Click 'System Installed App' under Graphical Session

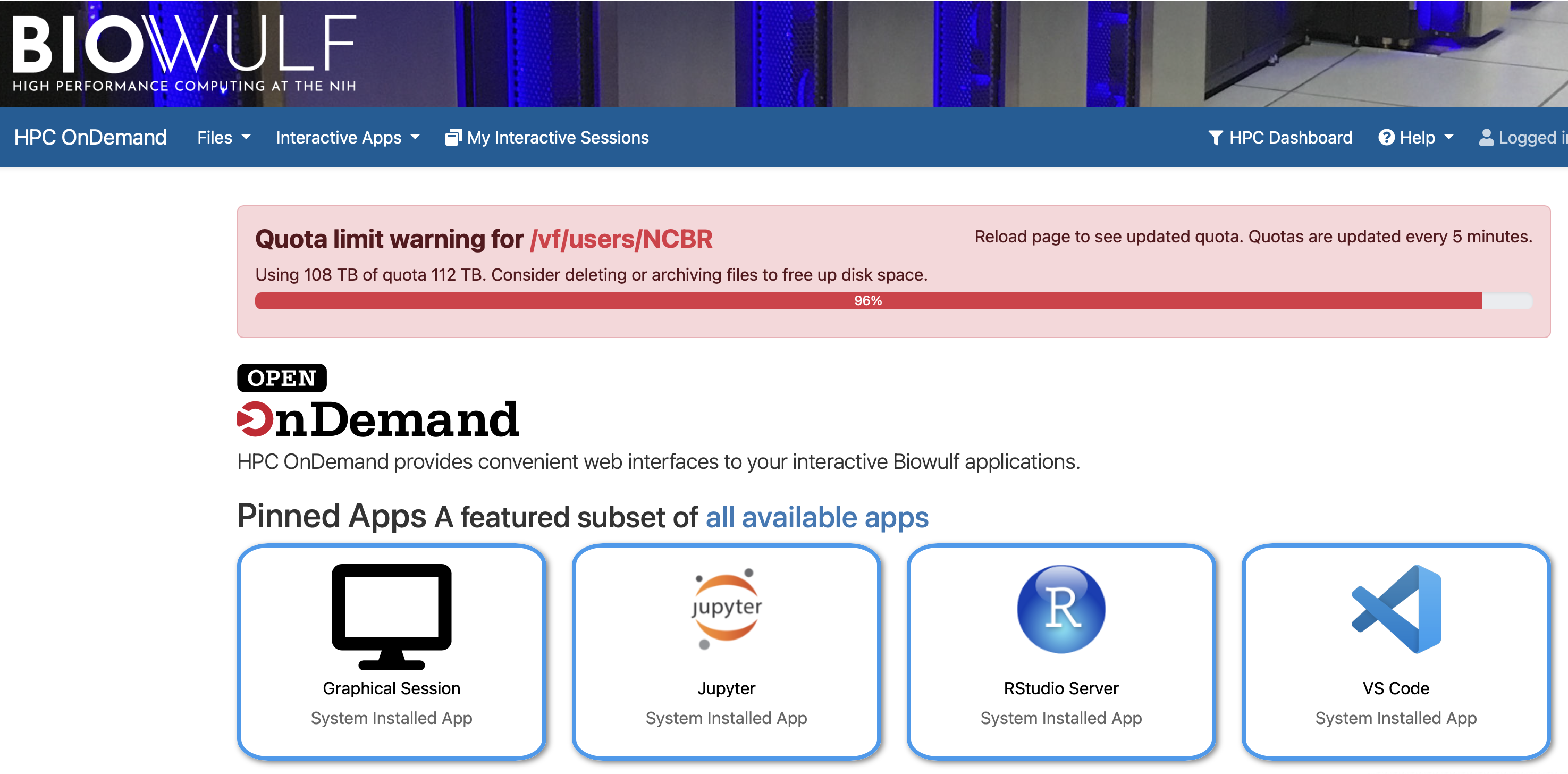point(391,718)
